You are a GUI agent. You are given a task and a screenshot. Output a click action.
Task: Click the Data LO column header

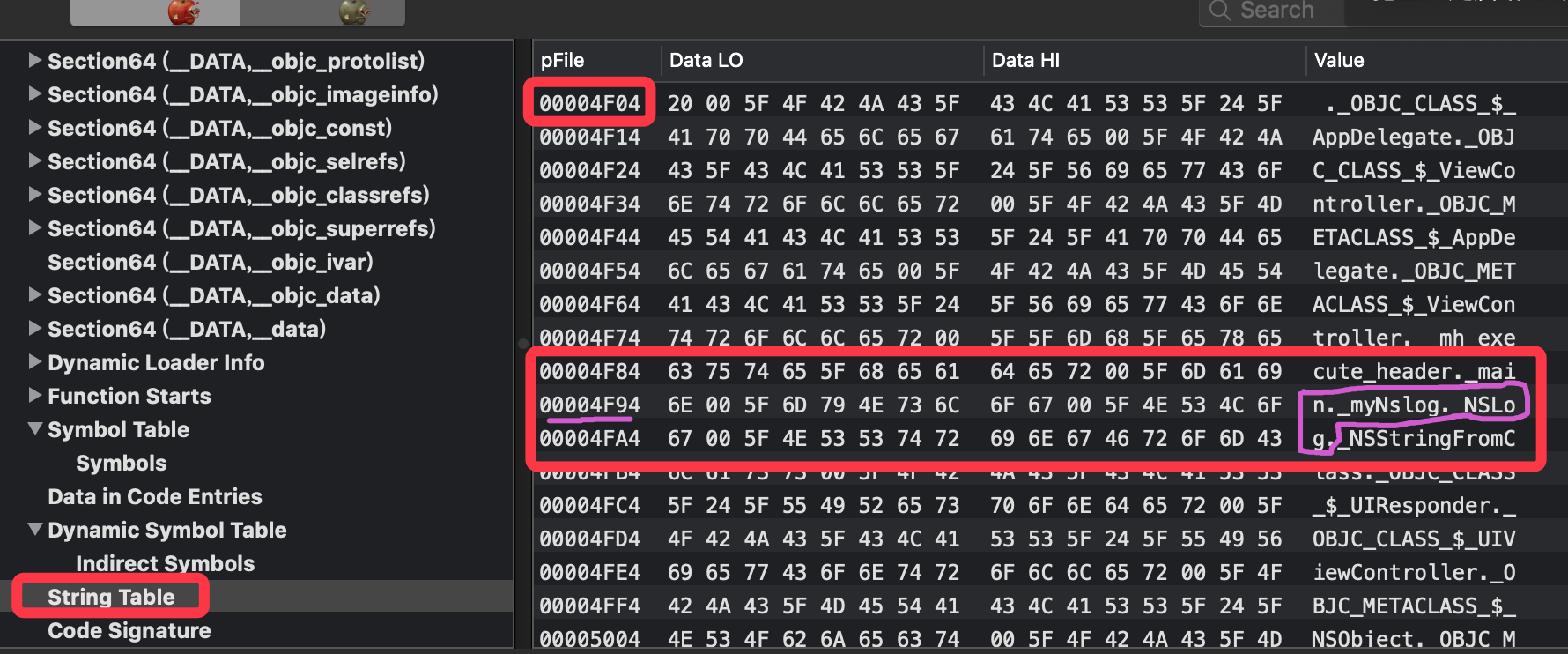[706, 60]
